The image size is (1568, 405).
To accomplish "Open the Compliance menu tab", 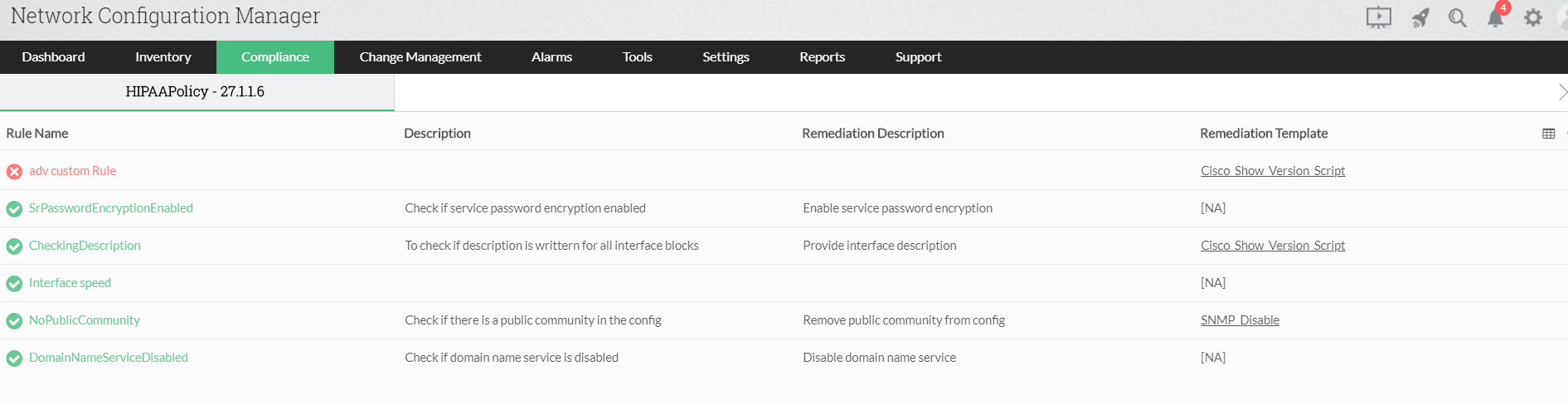I will pos(274,57).
